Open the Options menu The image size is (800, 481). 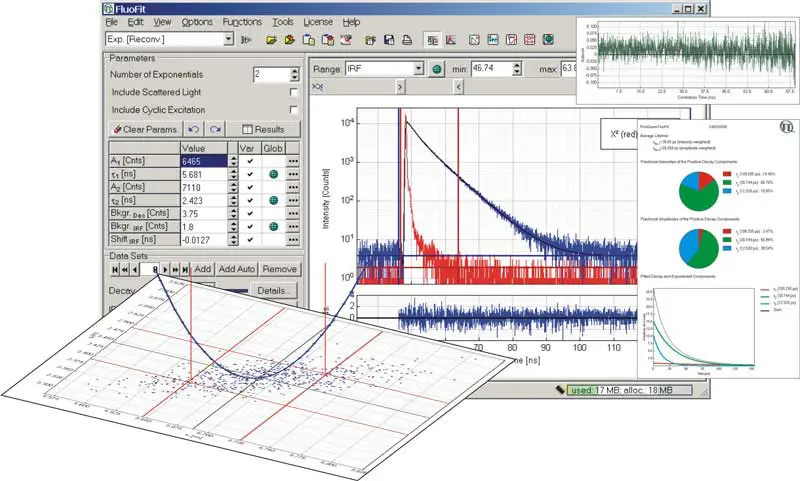[x=197, y=22]
